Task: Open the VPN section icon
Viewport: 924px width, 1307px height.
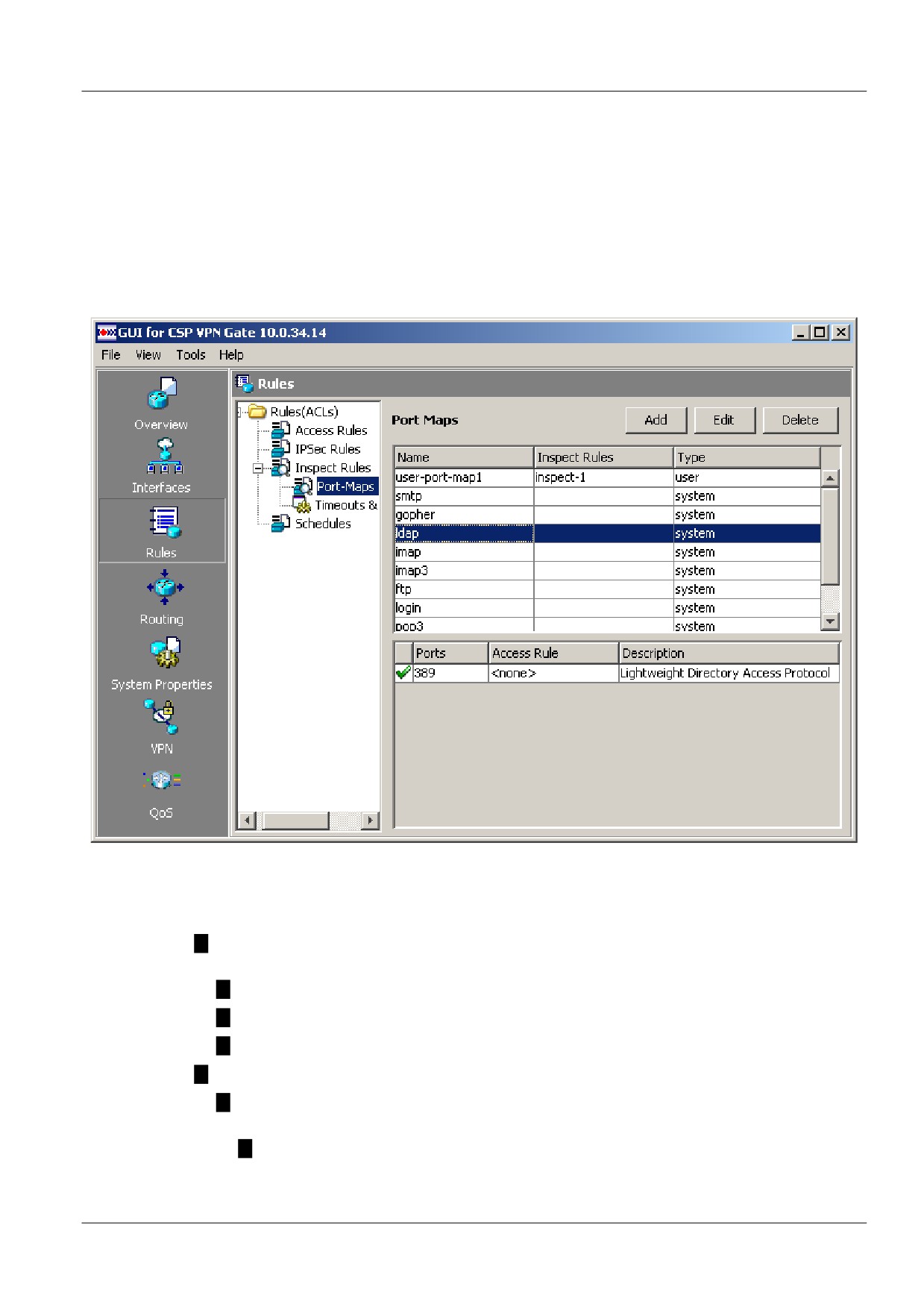Action: pos(162,718)
